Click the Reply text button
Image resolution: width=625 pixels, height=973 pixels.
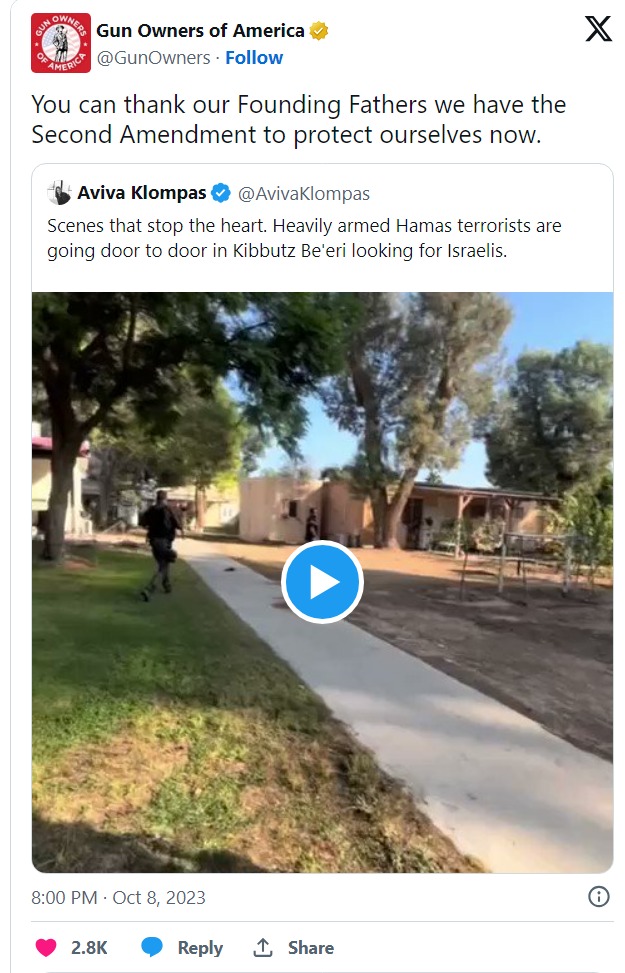coord(200,948)
